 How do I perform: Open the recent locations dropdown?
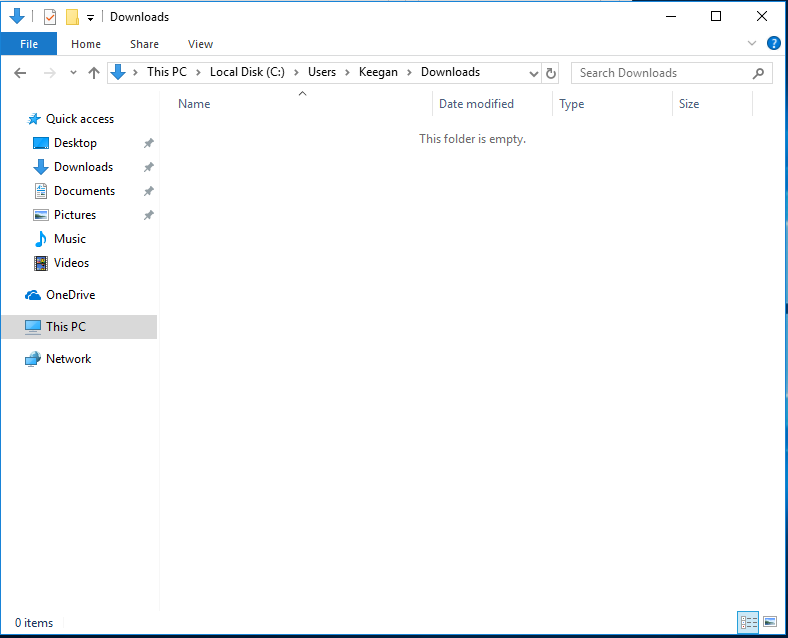pos(73,73)
